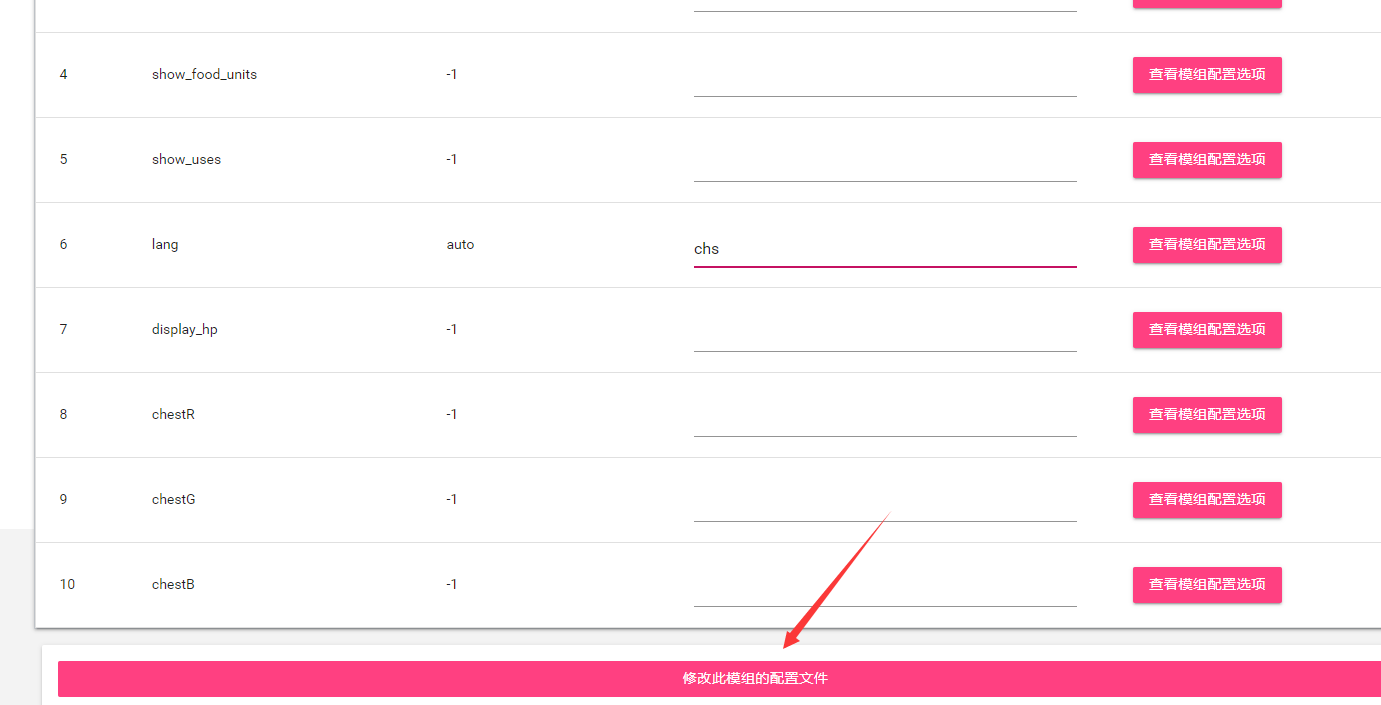The image size is (1381, 705).
Task: Click the wide pink config-file modify button
Action: (x=719, y=678)
